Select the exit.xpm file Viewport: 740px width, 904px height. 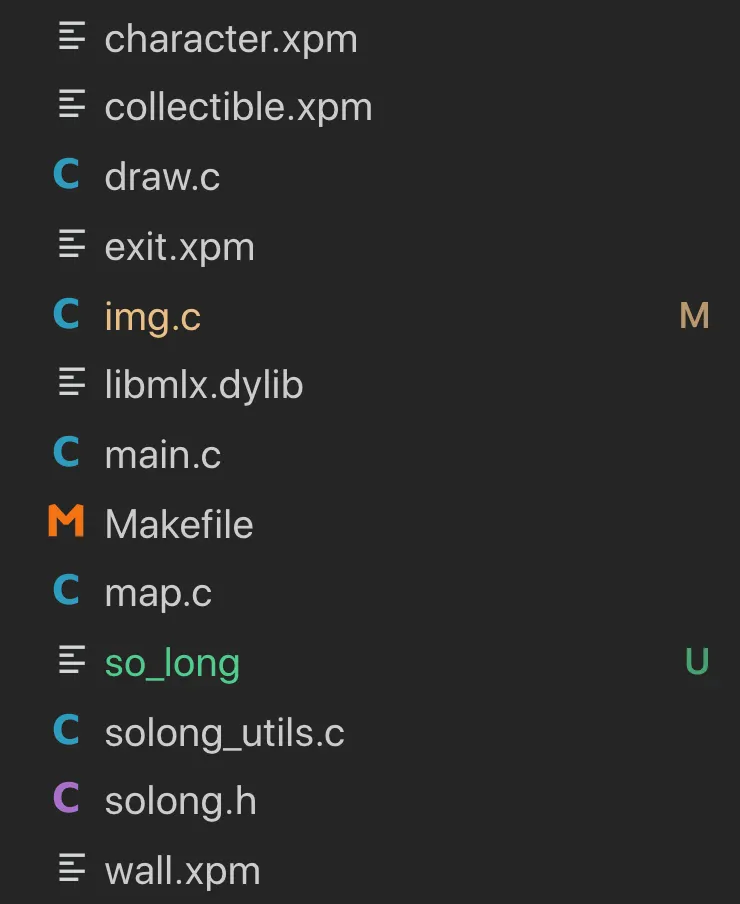[x=179, y=247]
